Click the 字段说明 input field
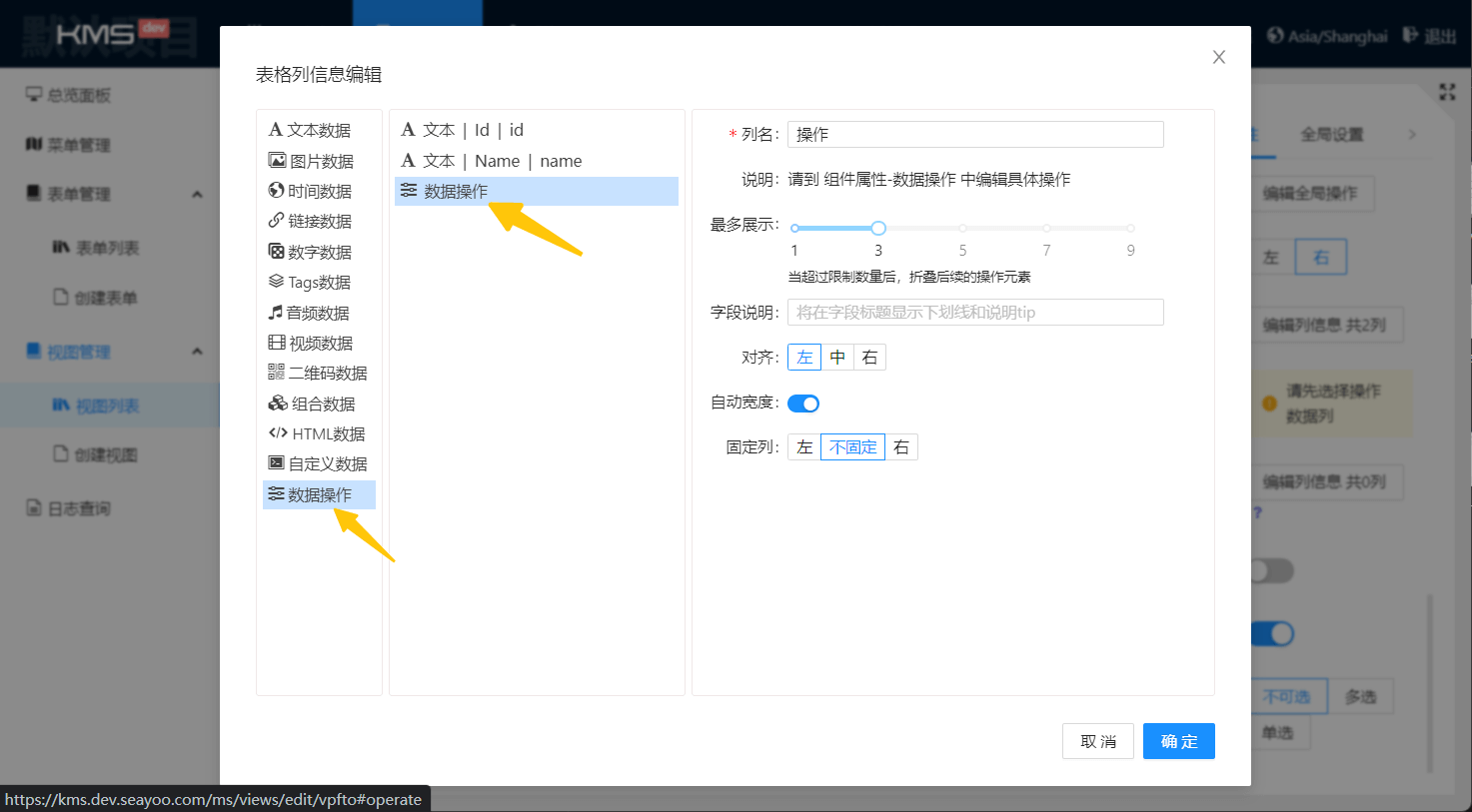Viewport: 1472px width, 812px height. coord(974,313)
